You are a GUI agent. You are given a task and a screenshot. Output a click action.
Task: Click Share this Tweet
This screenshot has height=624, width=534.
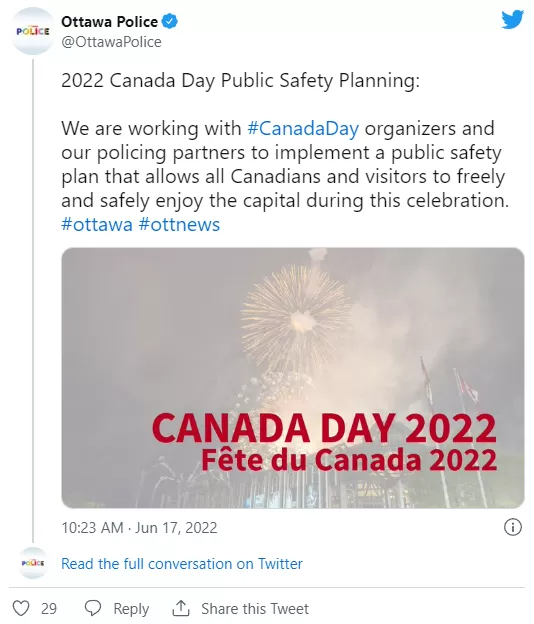(x=255, y=609)
